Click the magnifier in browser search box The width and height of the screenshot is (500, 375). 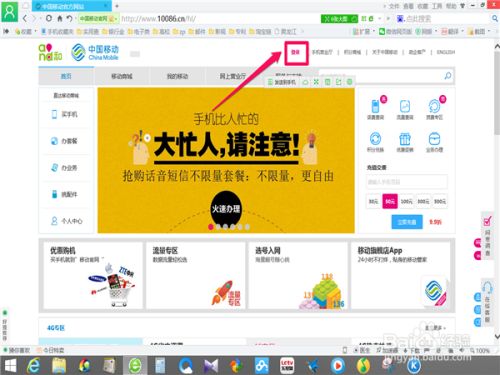tap(495, 19)
